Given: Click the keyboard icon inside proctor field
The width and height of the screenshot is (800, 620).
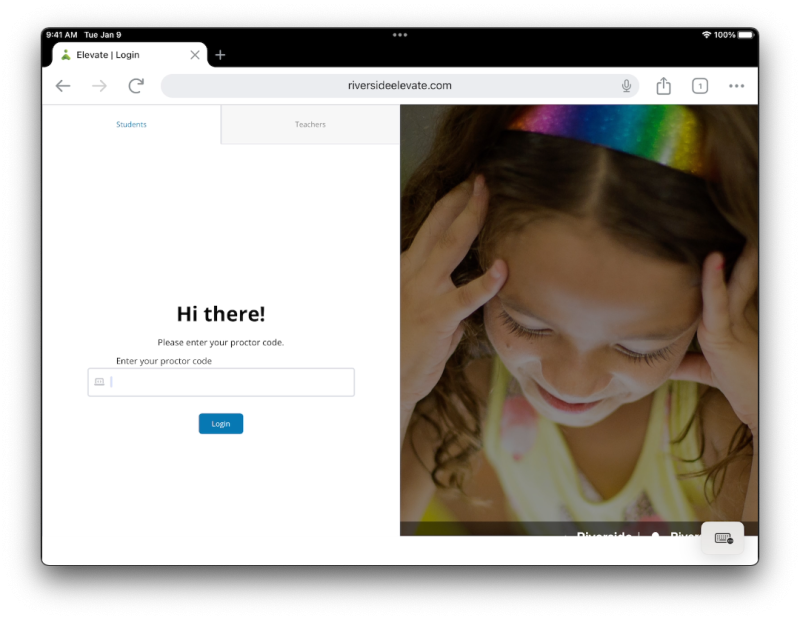Looking at the screenshot, I should tap(99, 382).
